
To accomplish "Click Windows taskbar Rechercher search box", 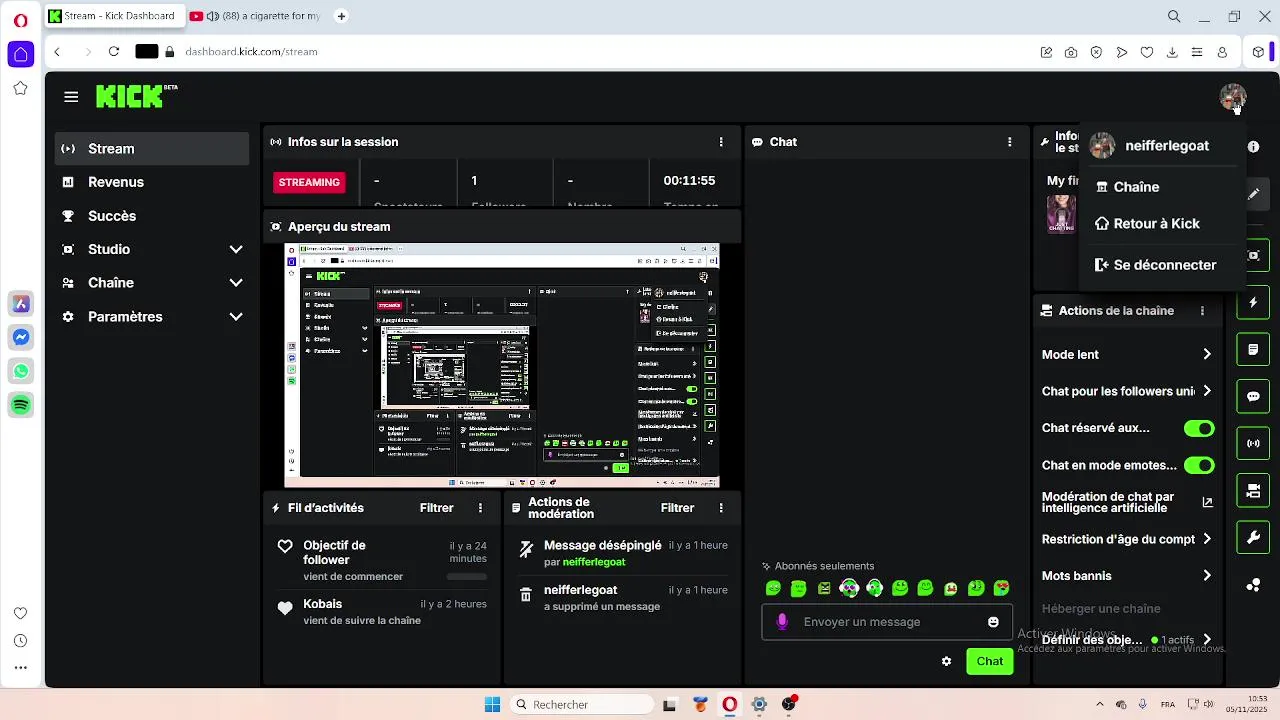I will click(580, 705).
